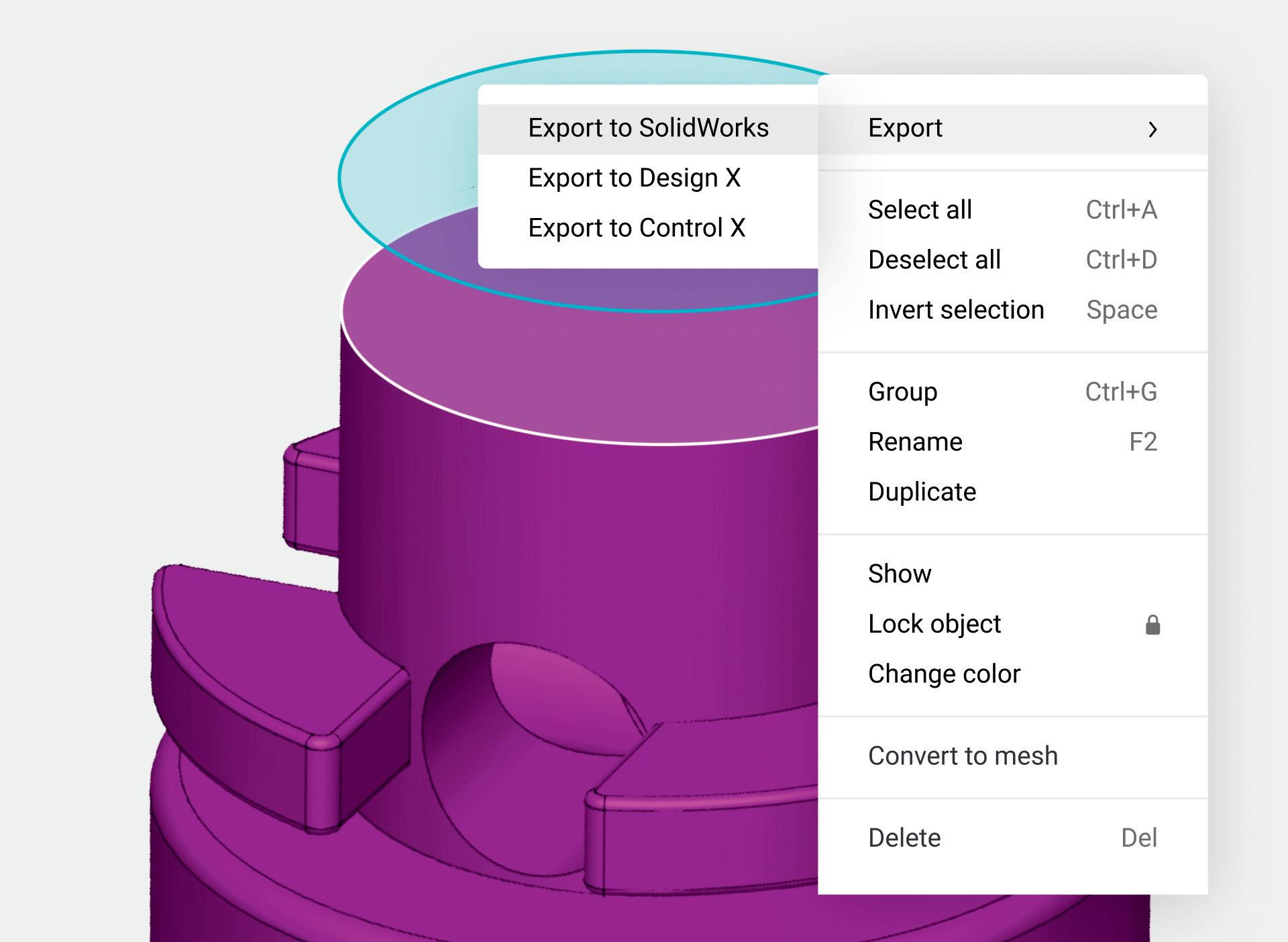
Task: Rename the object via context menu
Action: pyautogui.click(x=915, y=442)
